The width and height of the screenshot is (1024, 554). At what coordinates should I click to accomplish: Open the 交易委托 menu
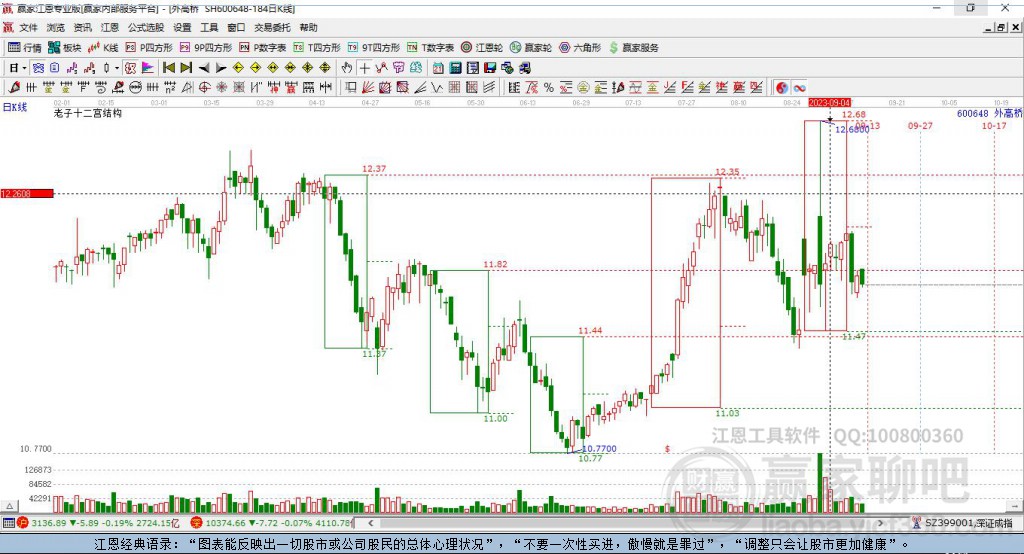click(272, 27)
